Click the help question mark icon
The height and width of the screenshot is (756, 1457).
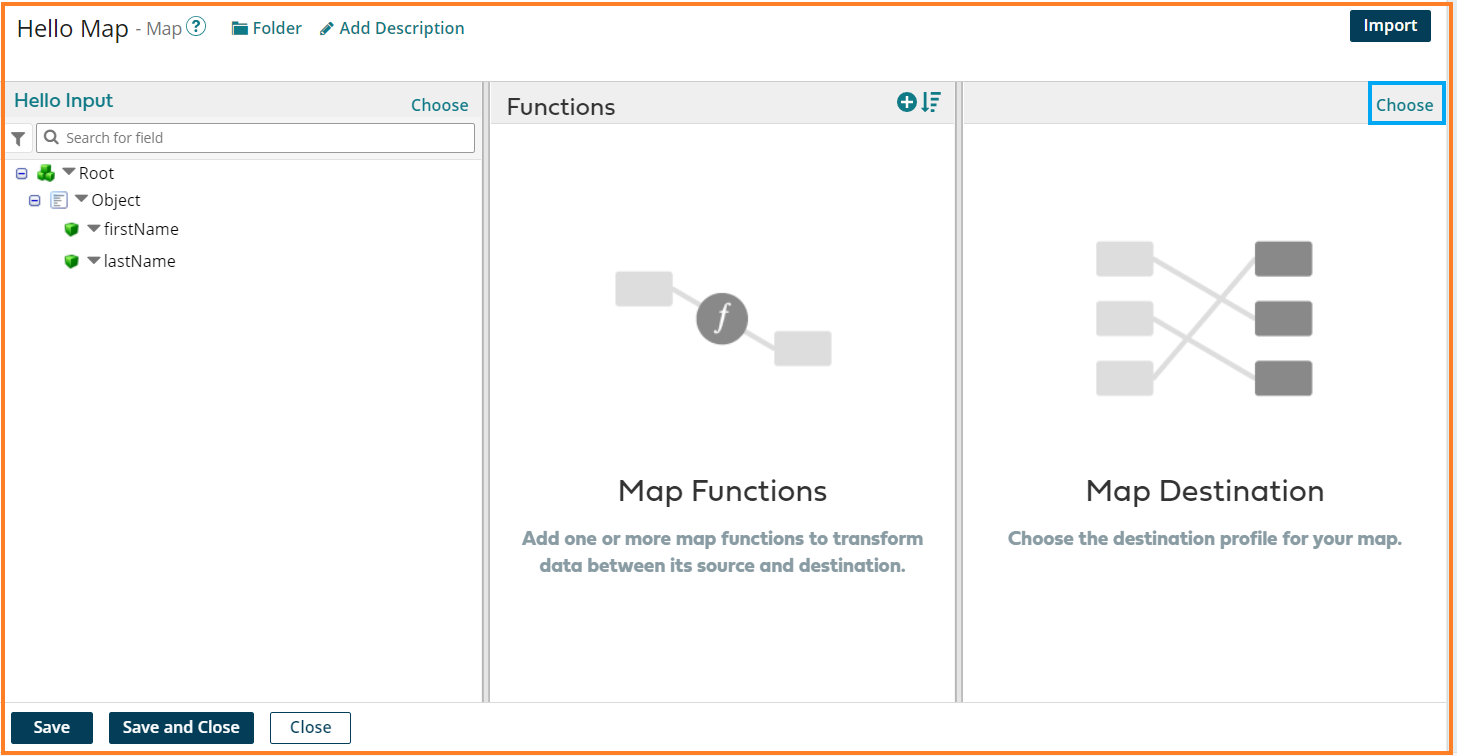point(196,28)
